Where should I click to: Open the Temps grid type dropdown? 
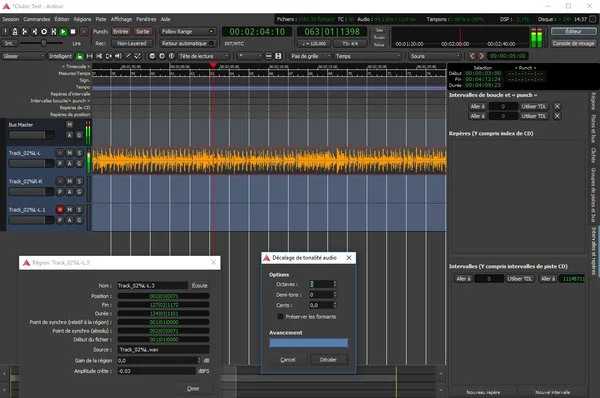click(368, 56)
